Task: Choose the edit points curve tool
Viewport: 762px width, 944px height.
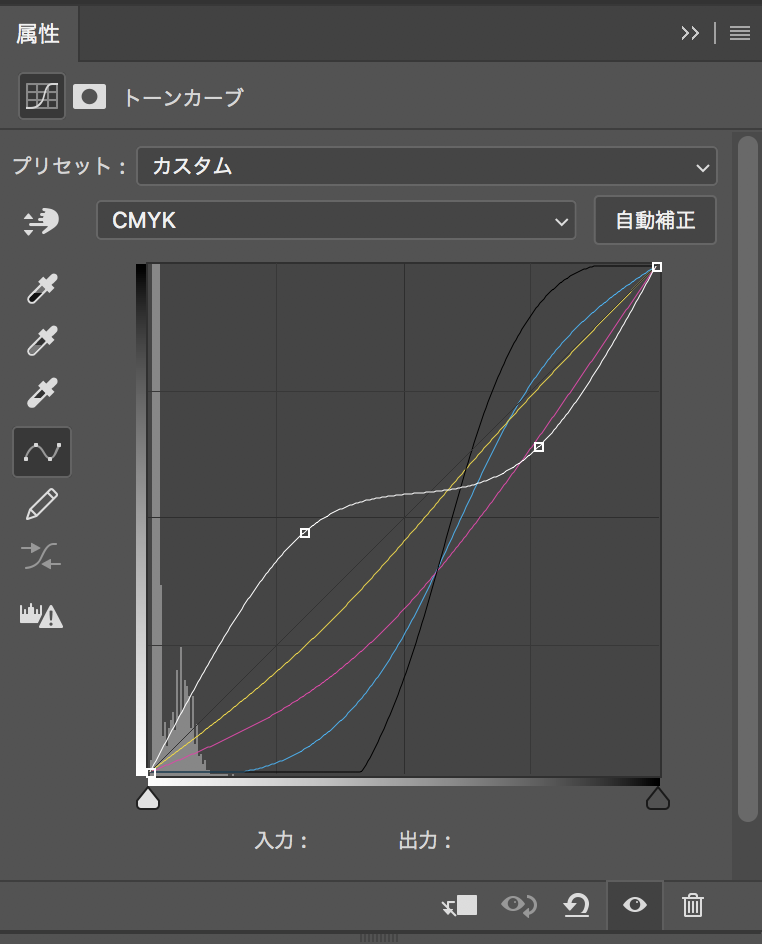Action: tap(41, 452)
